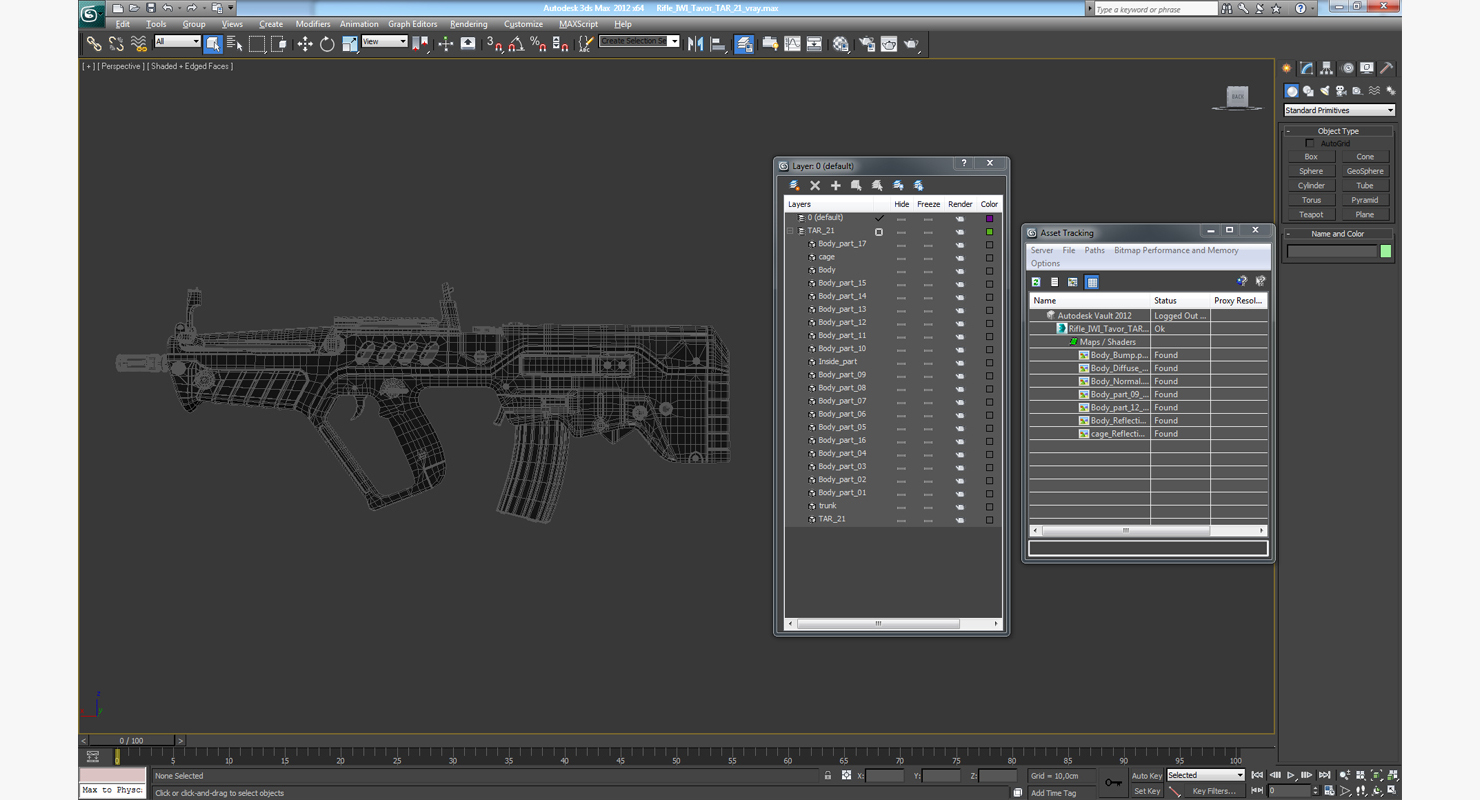This screenshot has width=1480, height=800.
Task: Toggle Hide for the cage layer row
Action: click(901, 258)
